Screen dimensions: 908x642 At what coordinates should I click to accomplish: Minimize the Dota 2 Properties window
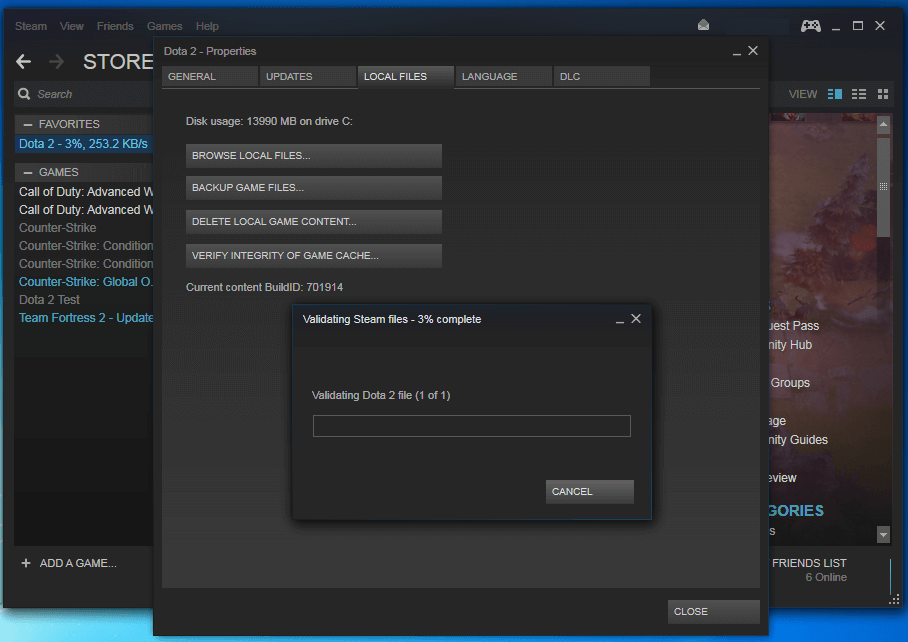click(737, 52)
